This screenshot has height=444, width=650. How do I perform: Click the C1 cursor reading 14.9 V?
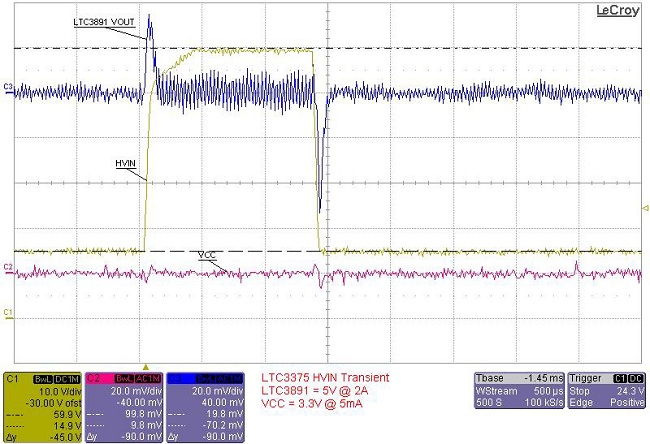point(67,425)
